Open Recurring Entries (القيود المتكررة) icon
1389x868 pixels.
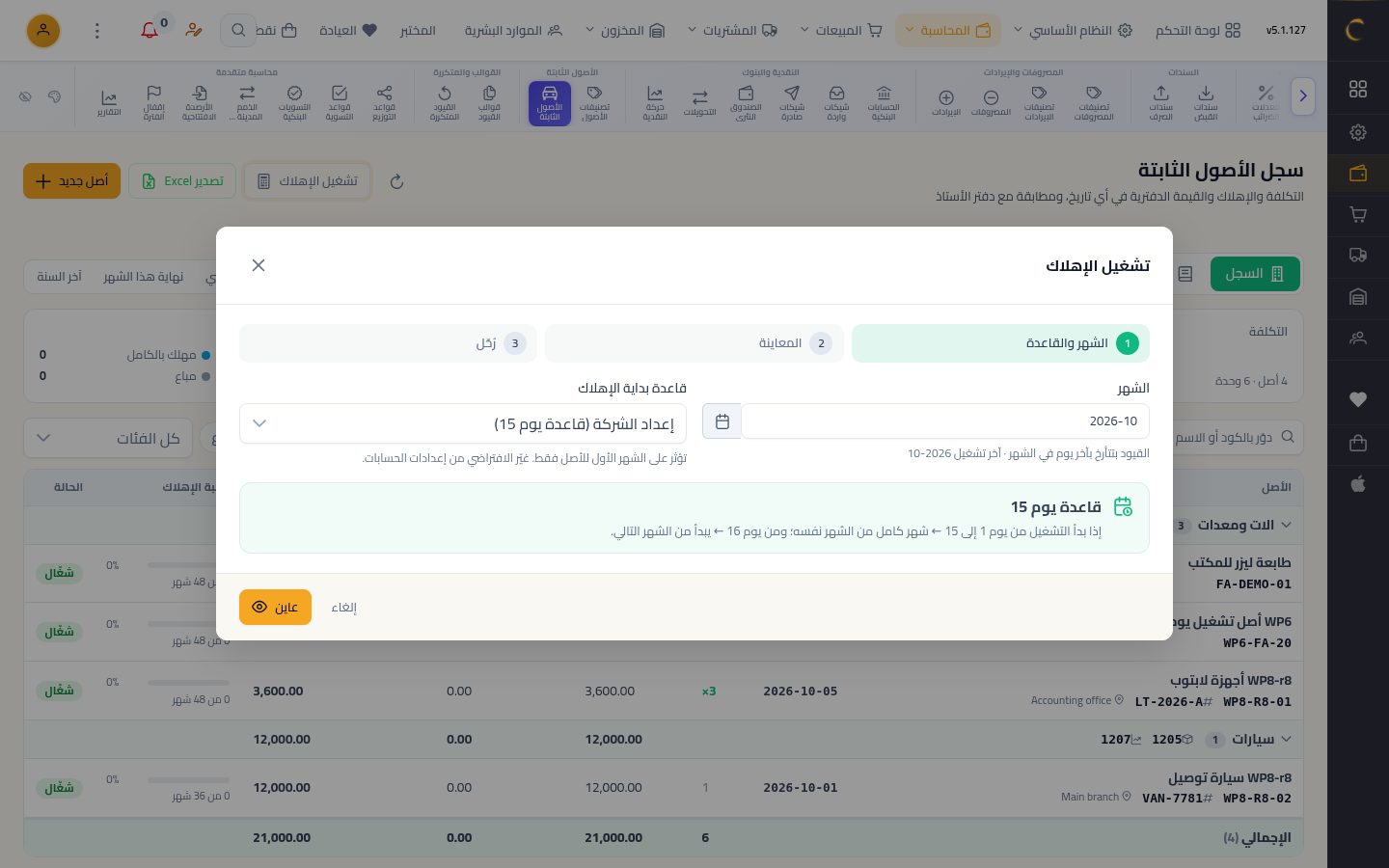(x=445, y=103)
